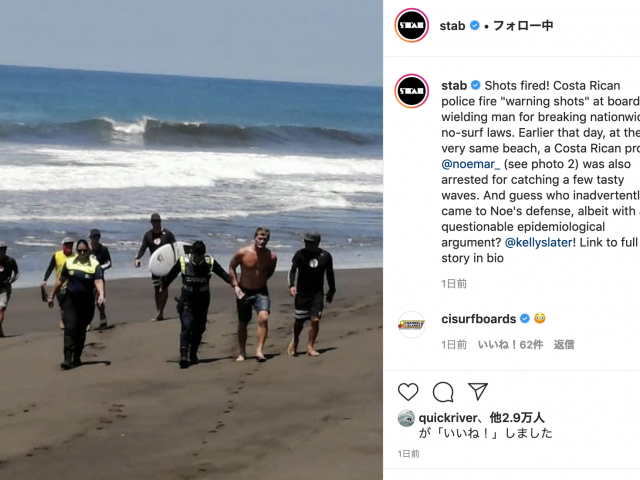The height and width of the screenshot is (480, 640).
Task: View いいね！62件 likes on comment
Action: point(510,344)
